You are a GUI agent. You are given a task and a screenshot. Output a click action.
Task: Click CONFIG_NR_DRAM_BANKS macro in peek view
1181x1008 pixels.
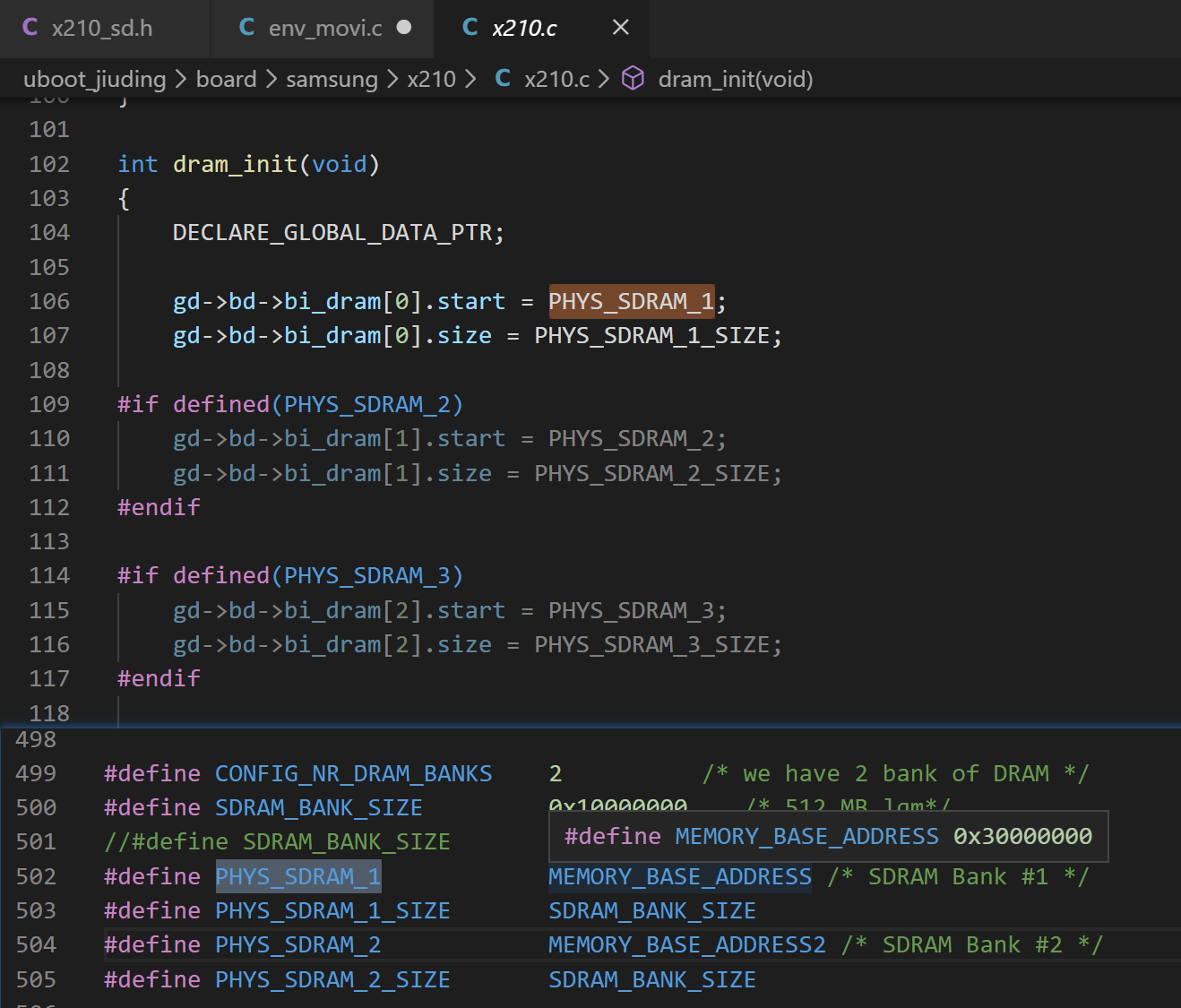(x=353, y=773)
